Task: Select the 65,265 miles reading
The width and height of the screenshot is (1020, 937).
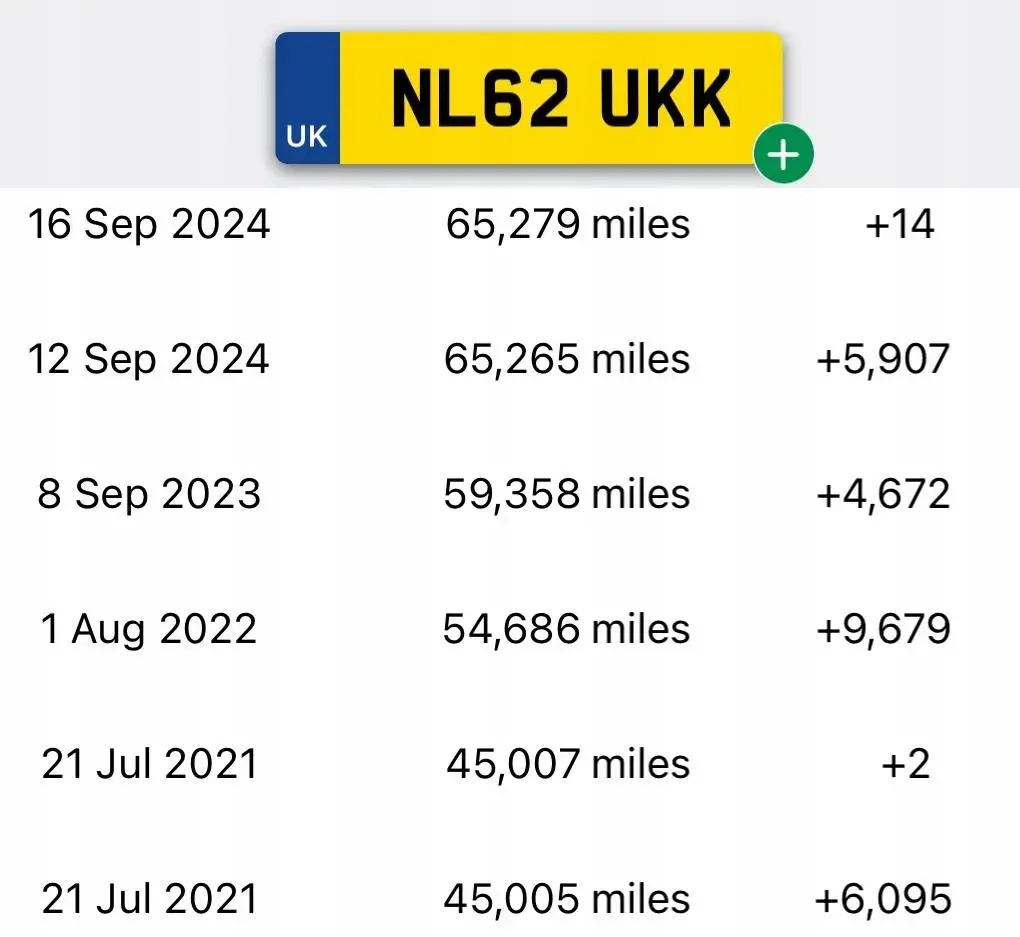Action: point(567,359)
